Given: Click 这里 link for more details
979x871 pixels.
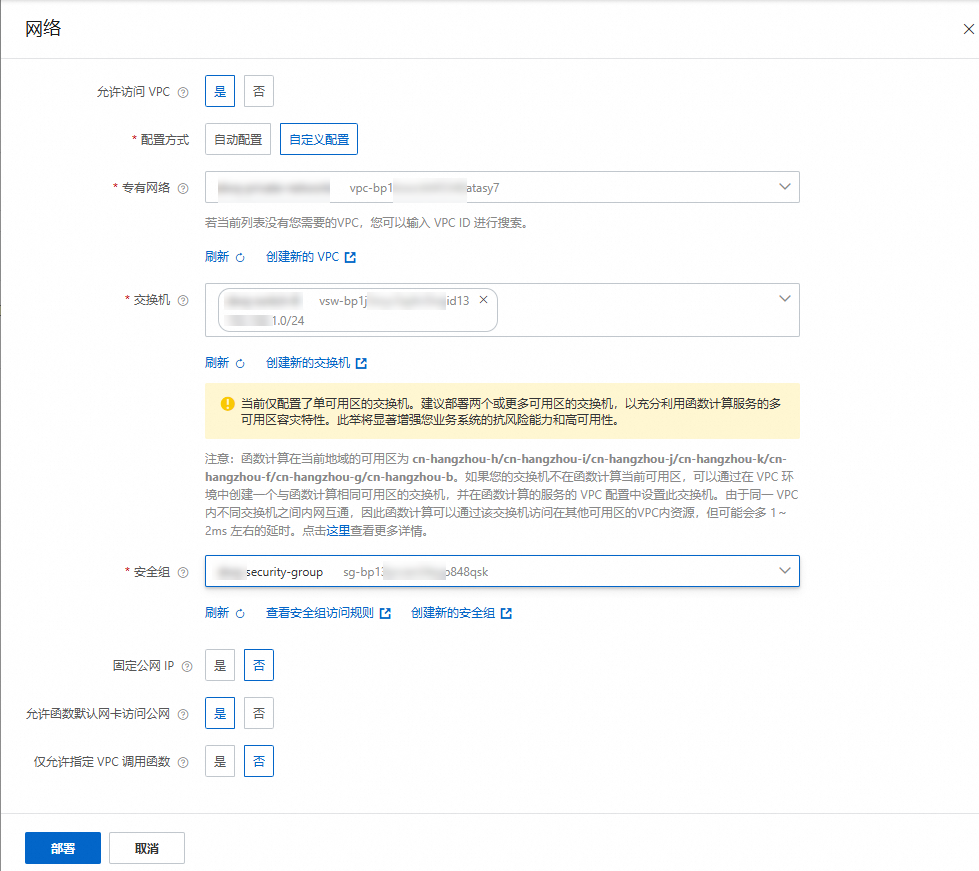Looking at the screenshot, I should pos(338,531).
